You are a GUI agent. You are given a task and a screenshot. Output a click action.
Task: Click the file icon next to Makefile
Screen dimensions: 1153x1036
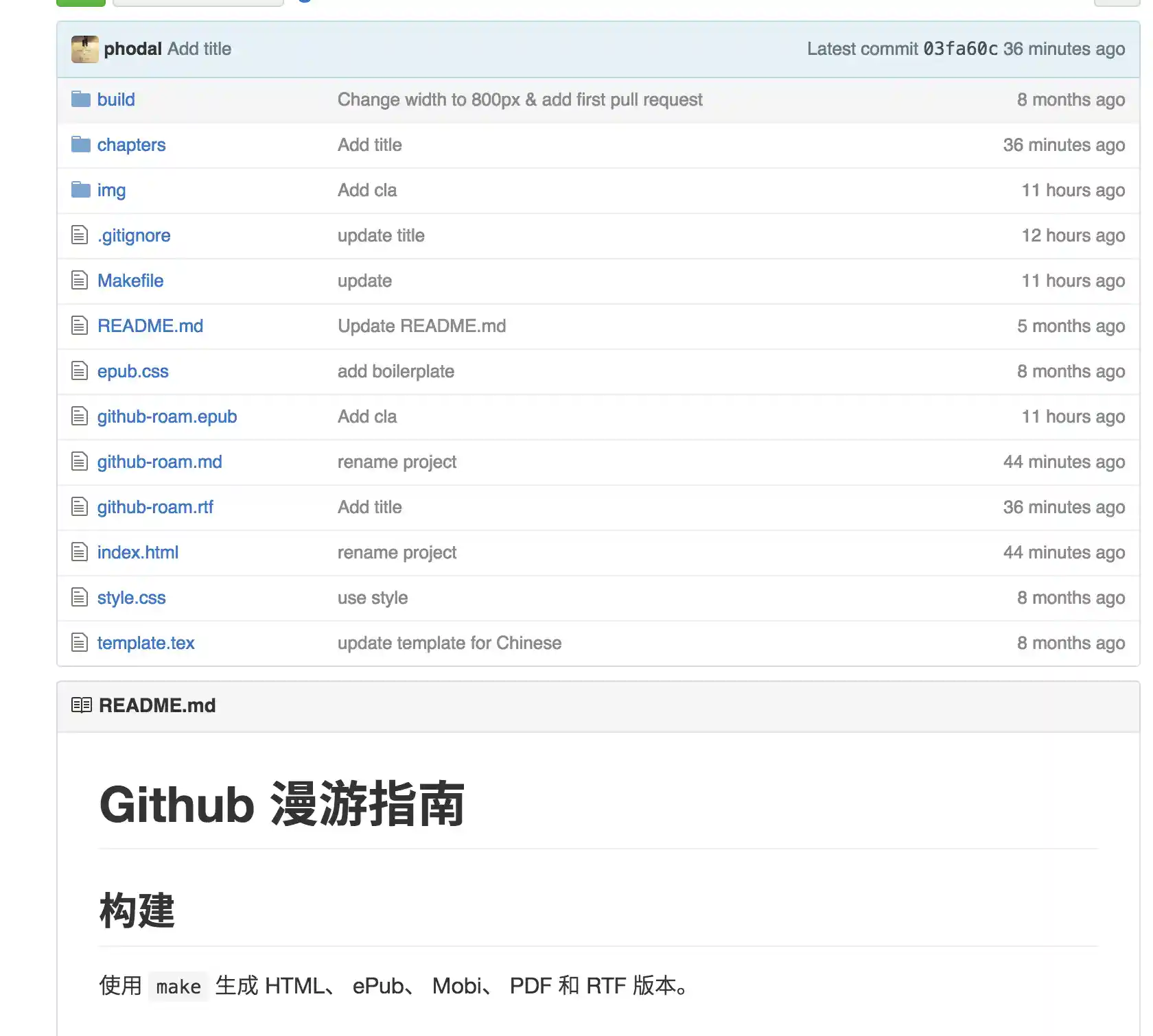(x=80, y=280)
